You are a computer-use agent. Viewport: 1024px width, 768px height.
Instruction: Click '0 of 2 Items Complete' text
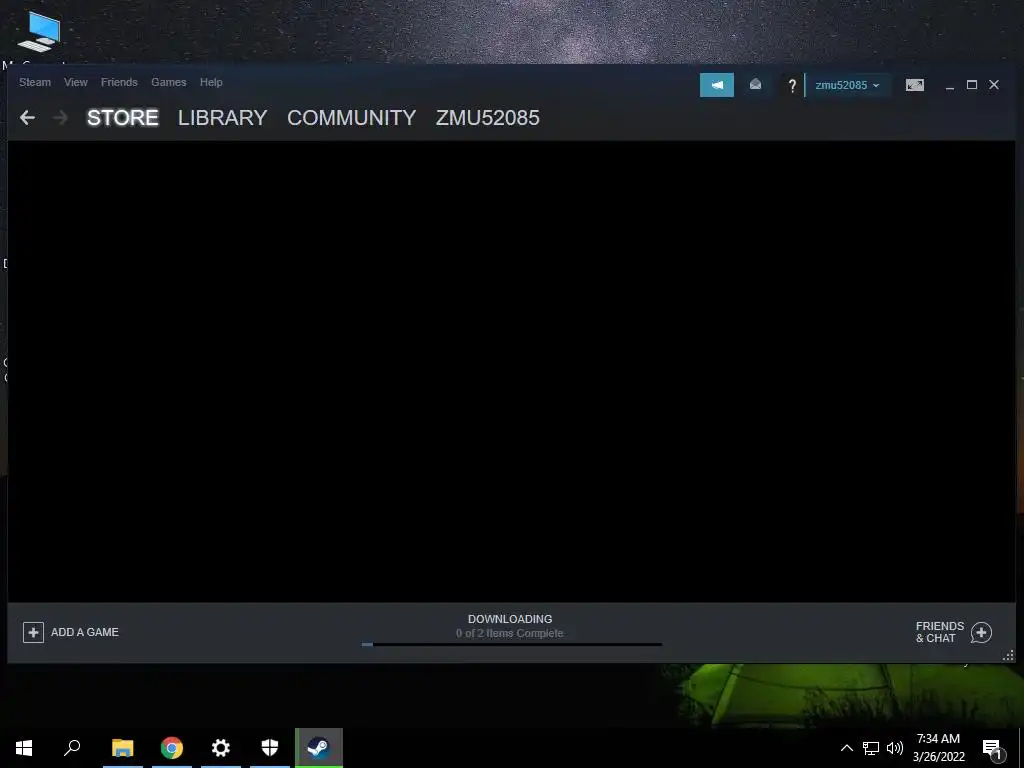(x=510, y=633)
